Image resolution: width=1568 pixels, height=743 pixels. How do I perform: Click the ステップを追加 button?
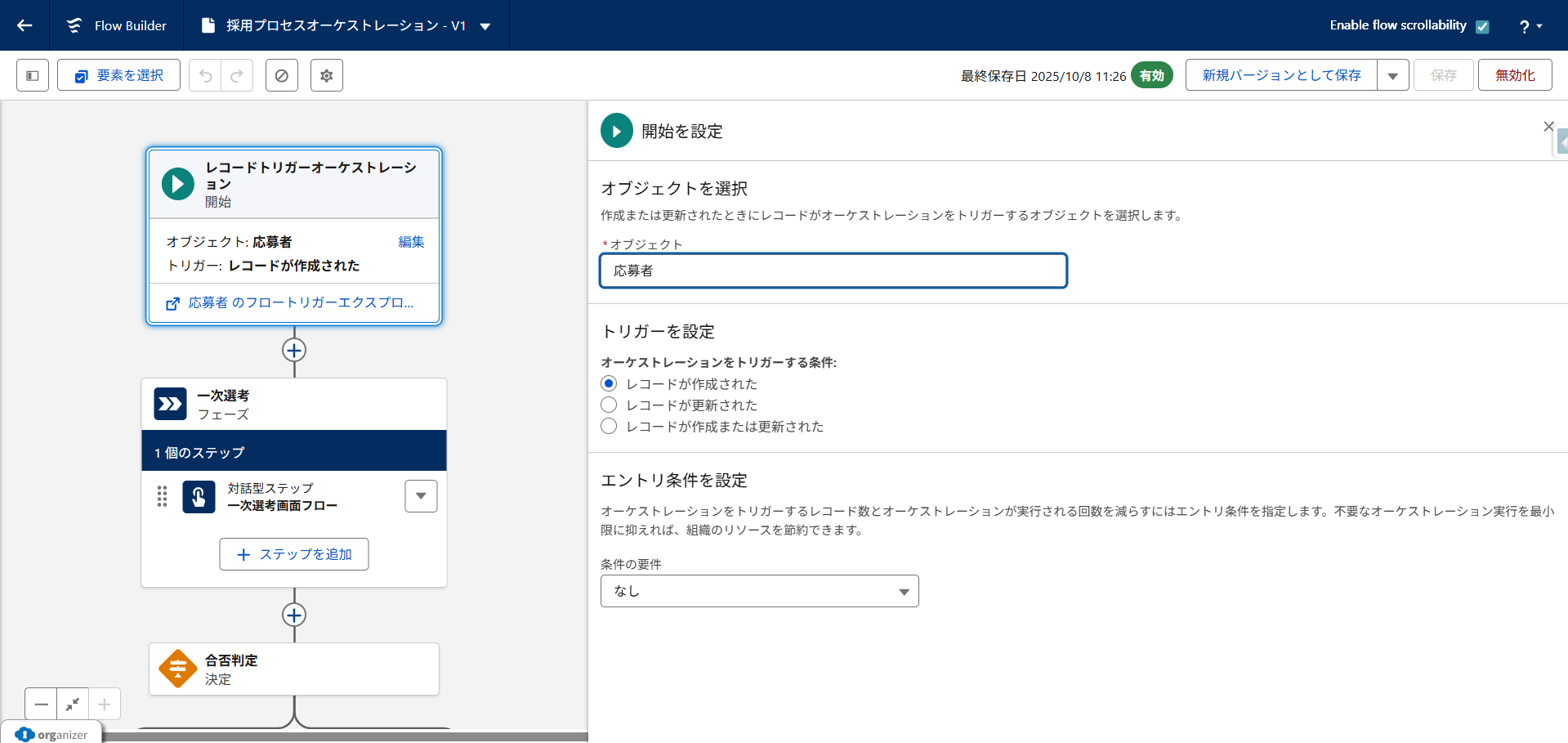point(294,554)
